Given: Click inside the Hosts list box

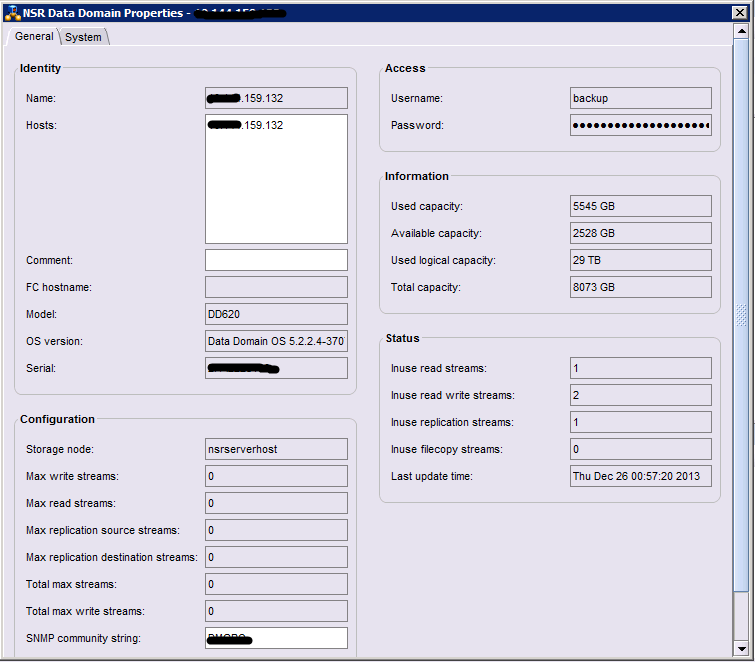Looking at the screenshot, I should click(x=276, y=180).
